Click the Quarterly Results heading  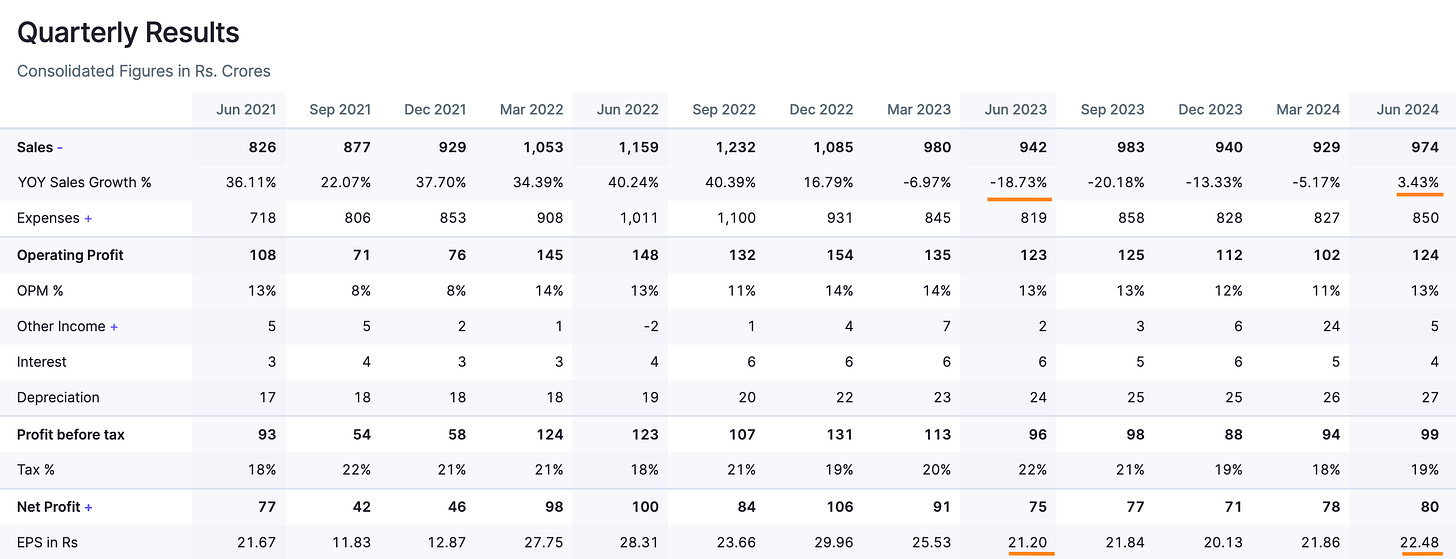coord(129,33)
